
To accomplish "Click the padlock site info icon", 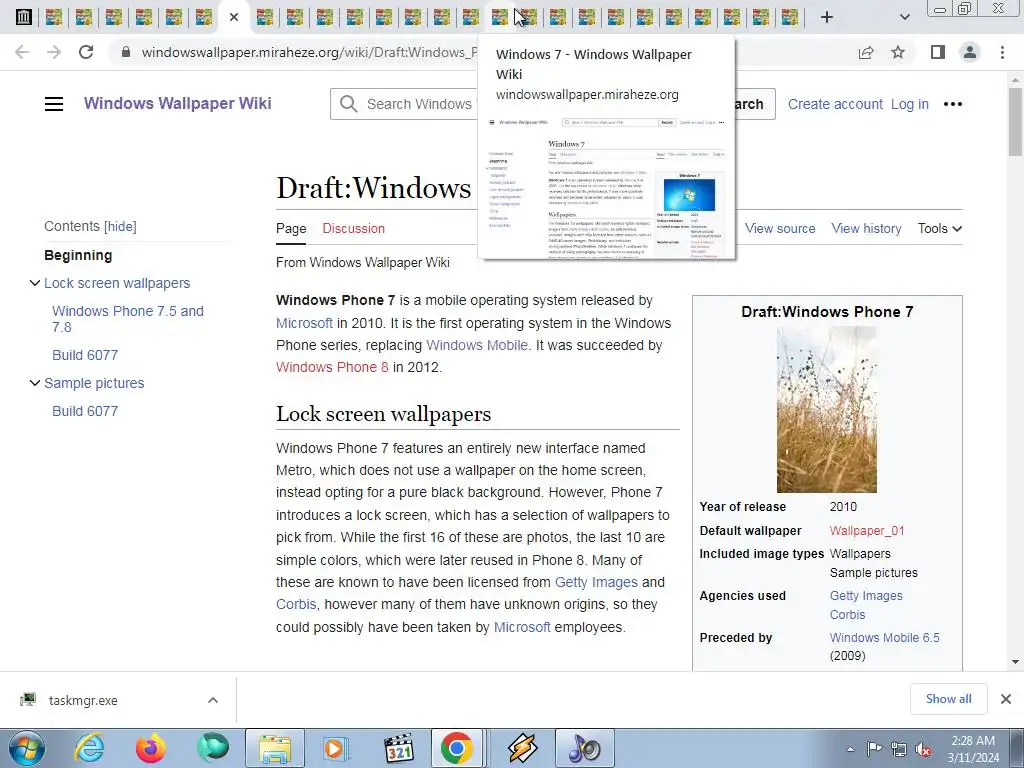I will tap(126, 52).
